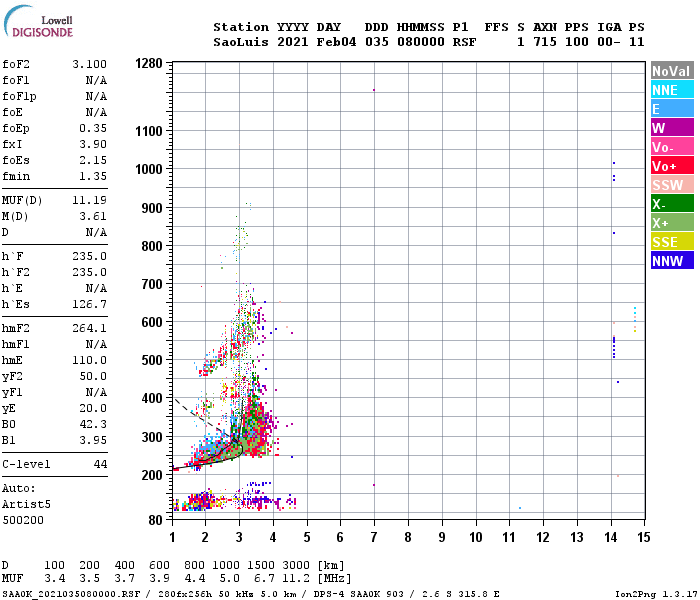The height and width of the screenshot is (600, 700).
Task: Click the 10 MHz x-axis label
Action: pos(475,537)
